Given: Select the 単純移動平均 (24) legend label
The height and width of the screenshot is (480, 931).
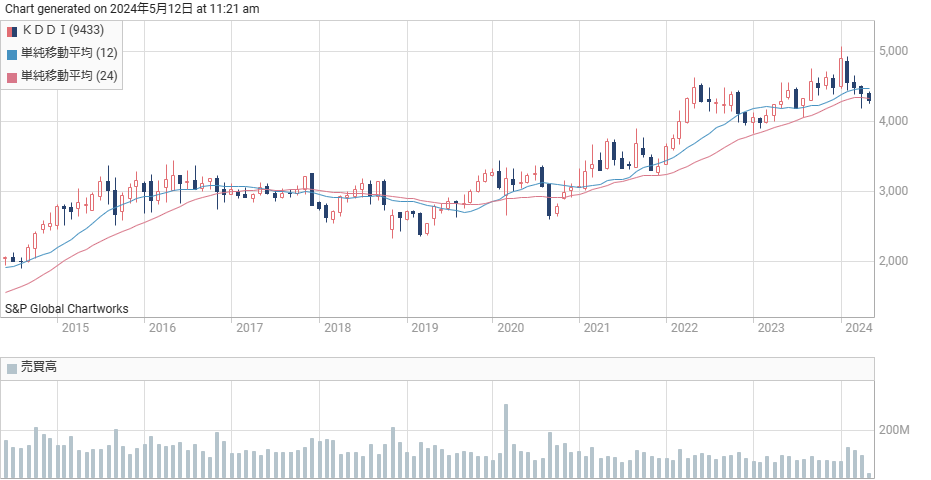Looking at the screenshot, I should point(69,75).
